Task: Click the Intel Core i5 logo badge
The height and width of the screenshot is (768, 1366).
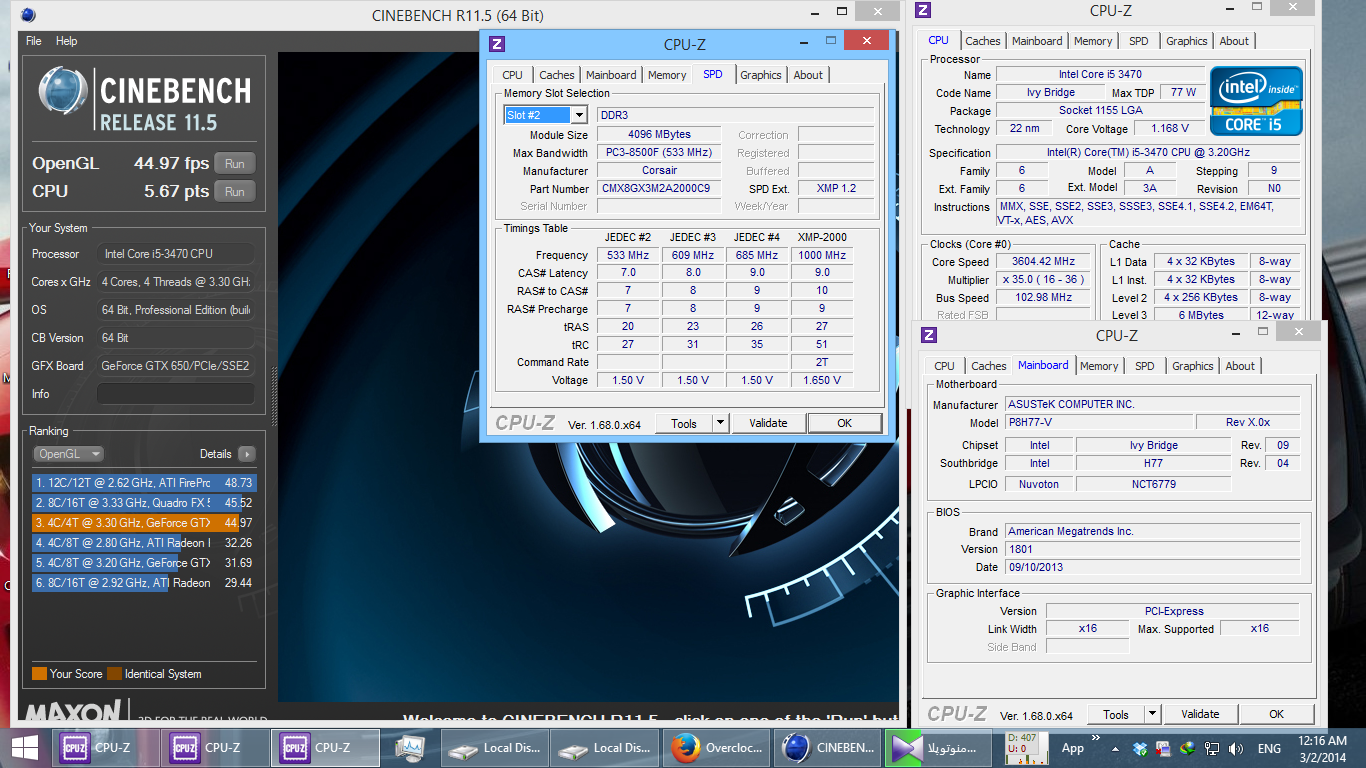Action: pos(1256,101)
